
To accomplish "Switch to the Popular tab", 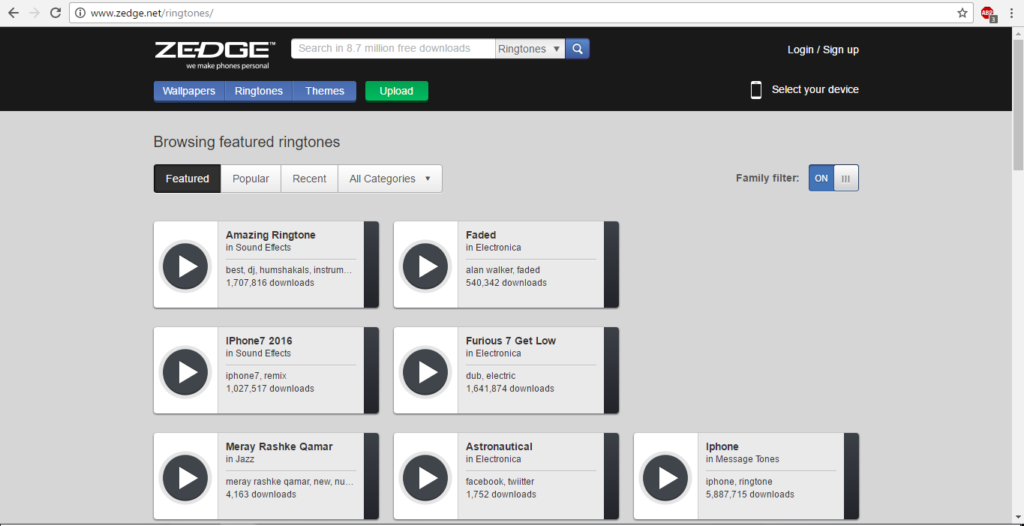I will [x=251, y=178].
